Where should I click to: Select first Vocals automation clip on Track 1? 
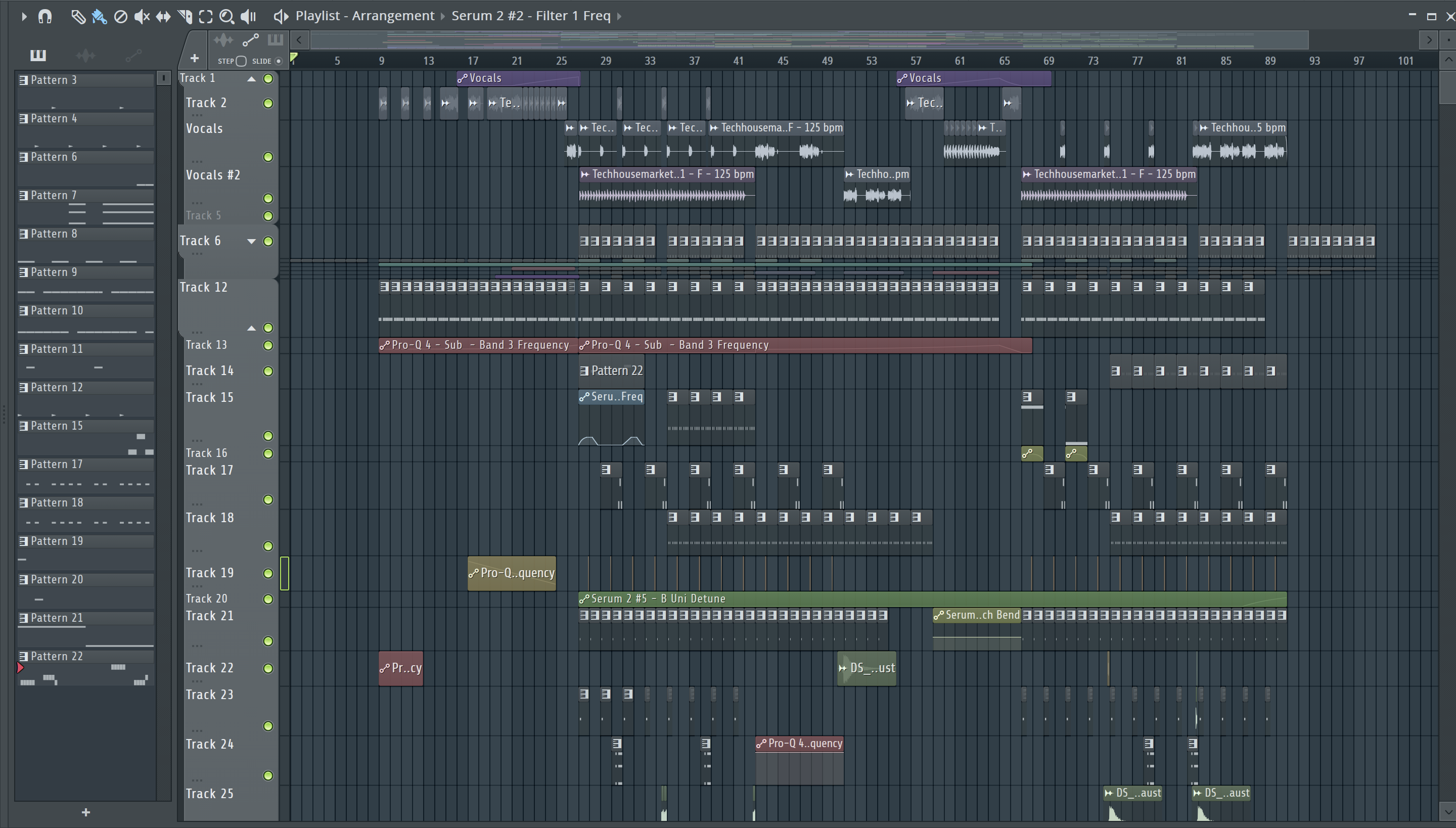point(518,78)
